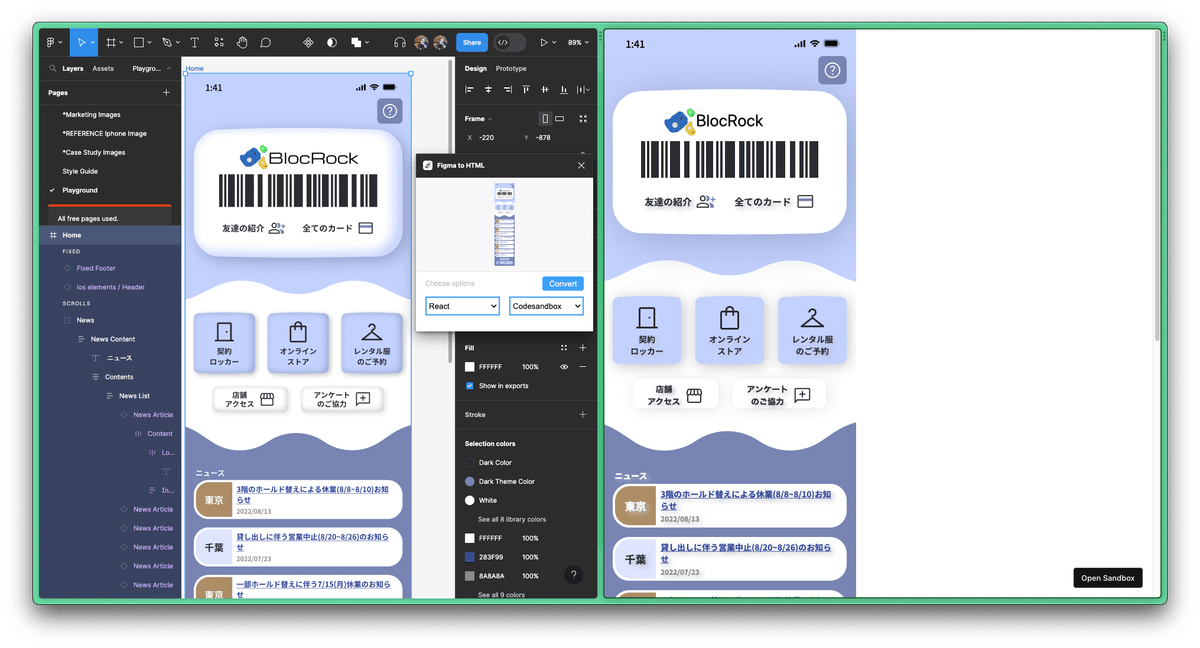Click the Open Sandbox button

point(1108,578)
